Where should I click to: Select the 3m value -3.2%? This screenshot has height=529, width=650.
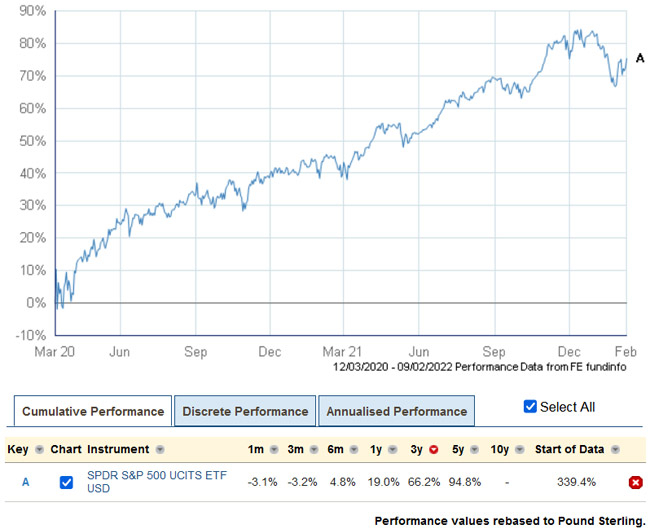point(302,482)
